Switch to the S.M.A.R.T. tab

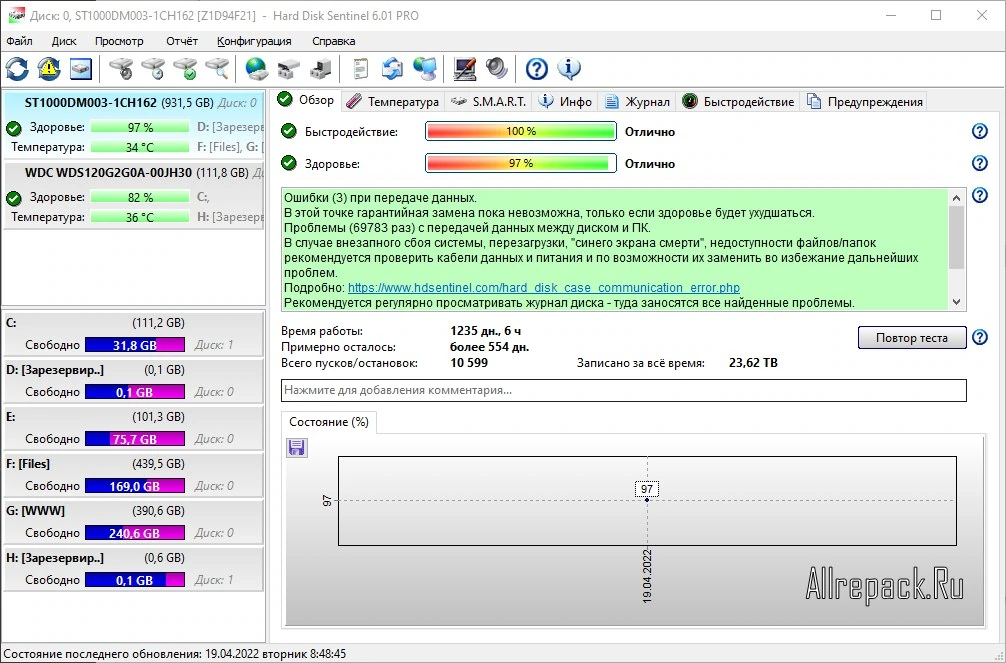[x=489, y=101]
